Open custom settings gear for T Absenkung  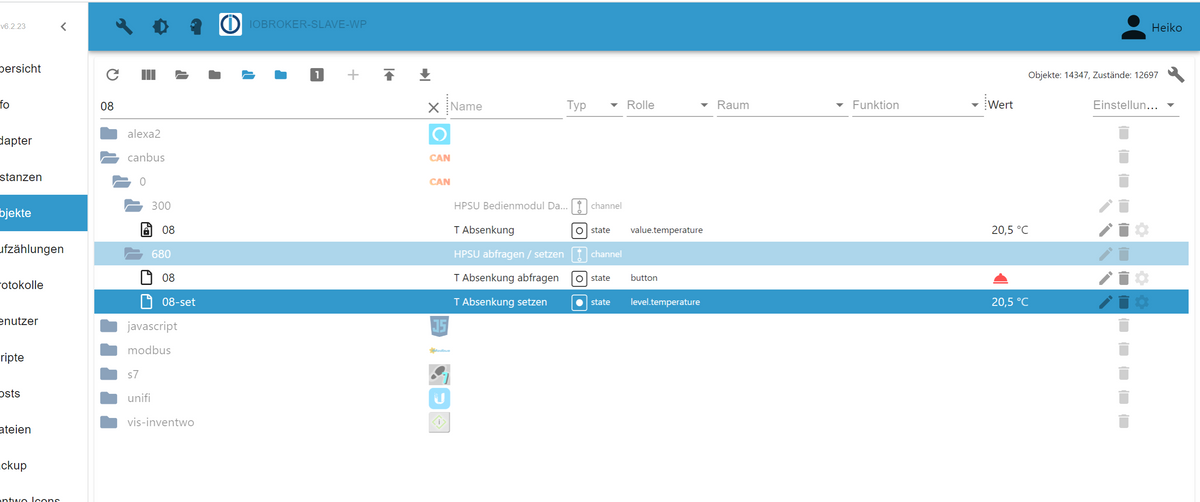pyautogui.click(x=1142, y=230)
